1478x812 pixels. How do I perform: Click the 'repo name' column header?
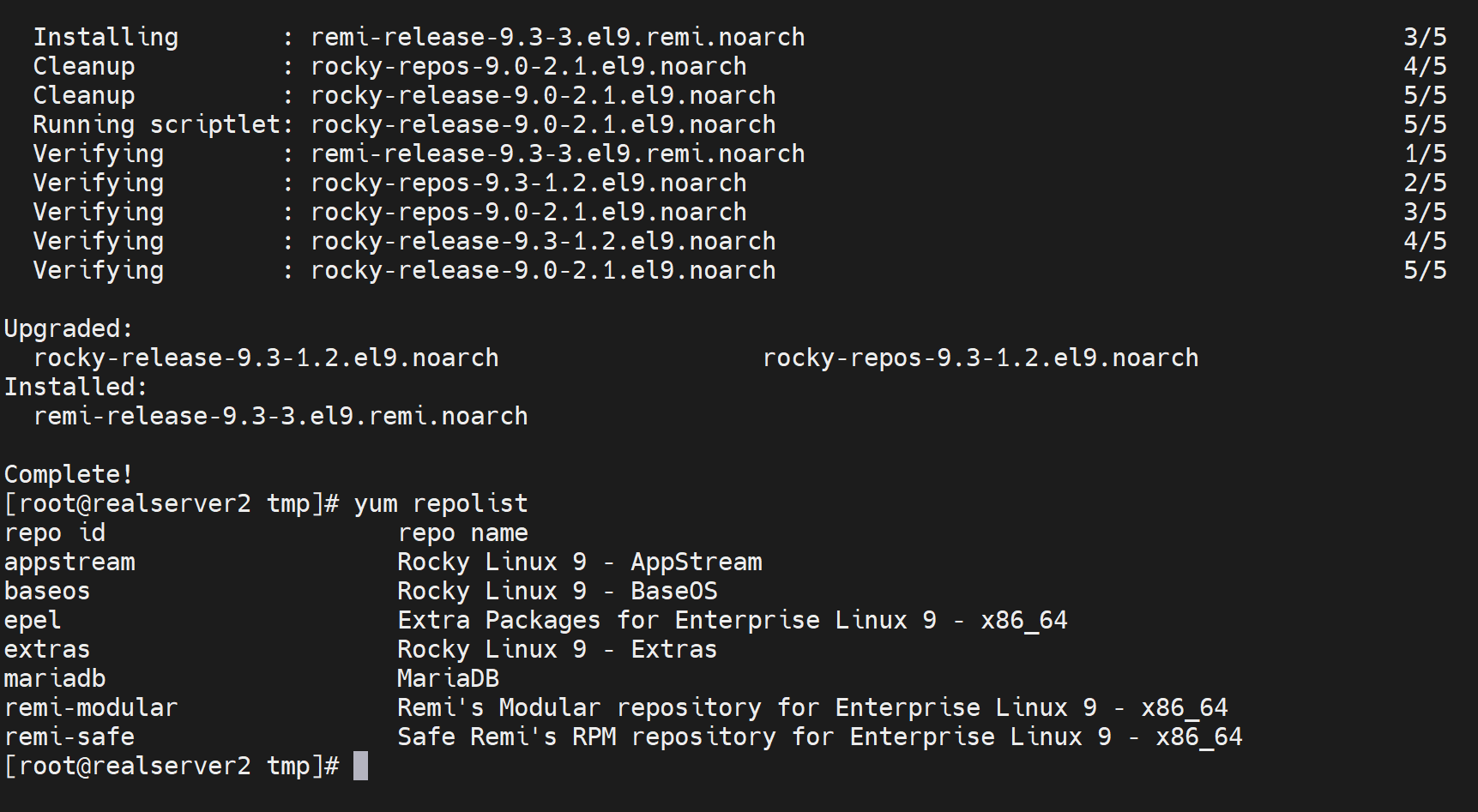tap(462, 532)
